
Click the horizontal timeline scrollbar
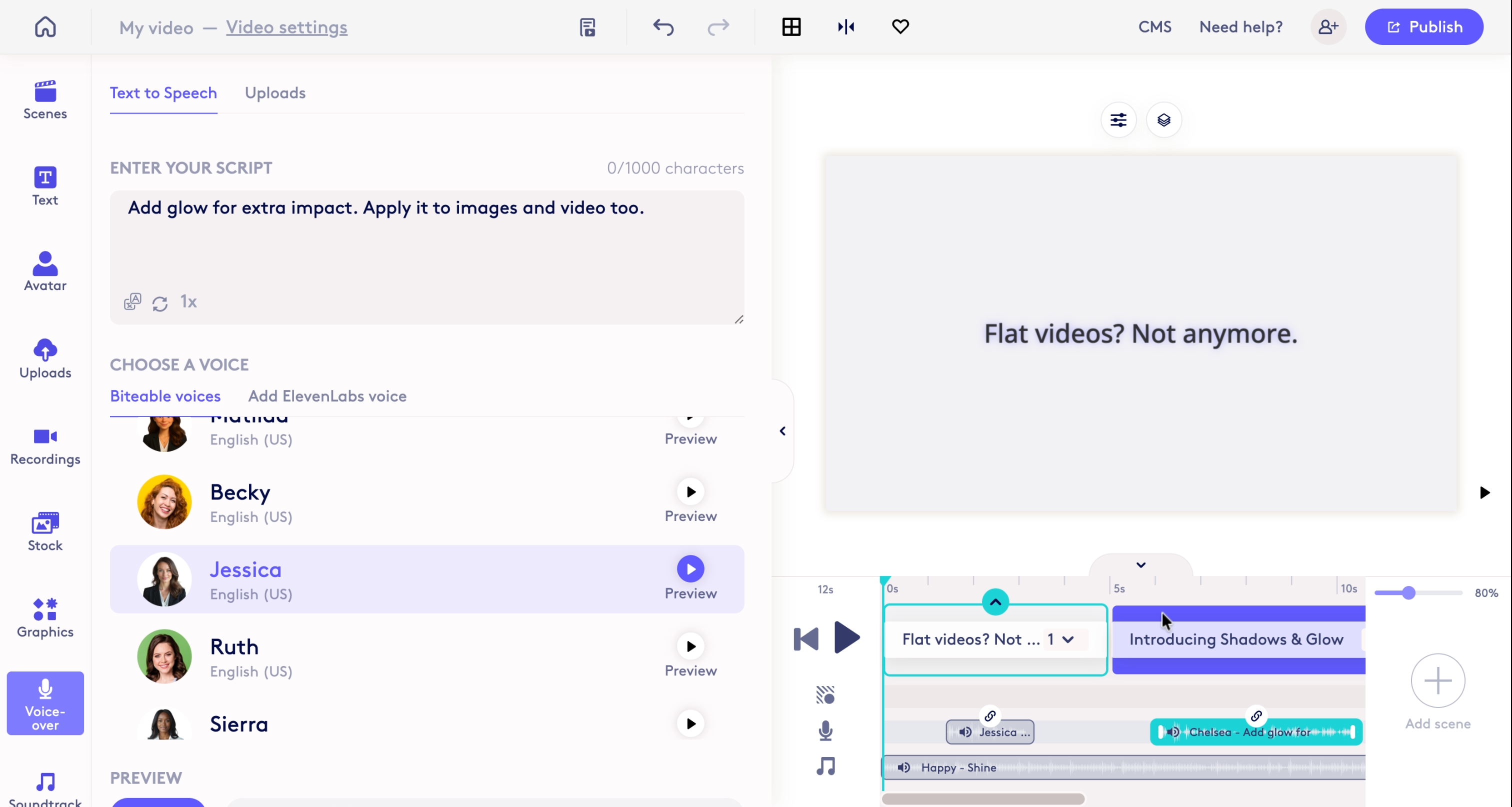click(983, 799)
